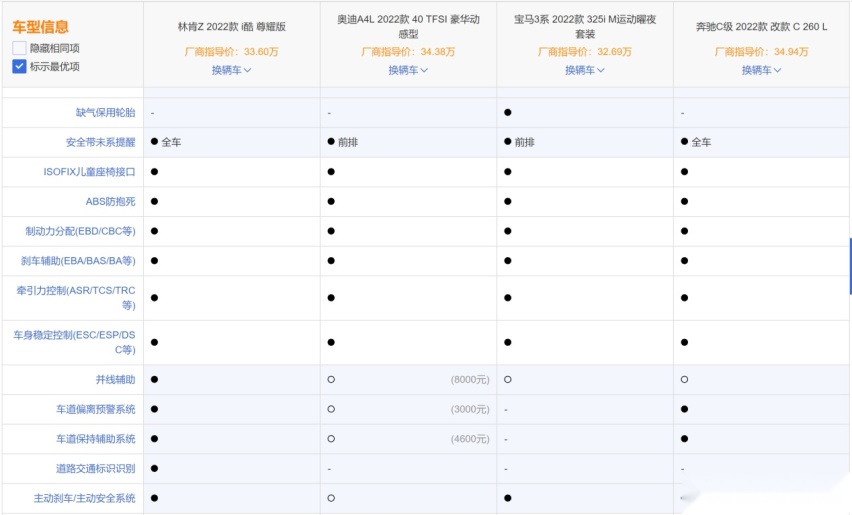Image resolution: width=852 pixels, height=515 pixels.
Task: Click the page's vertical scrollbar thumb
Action: (x=850, y=266)
